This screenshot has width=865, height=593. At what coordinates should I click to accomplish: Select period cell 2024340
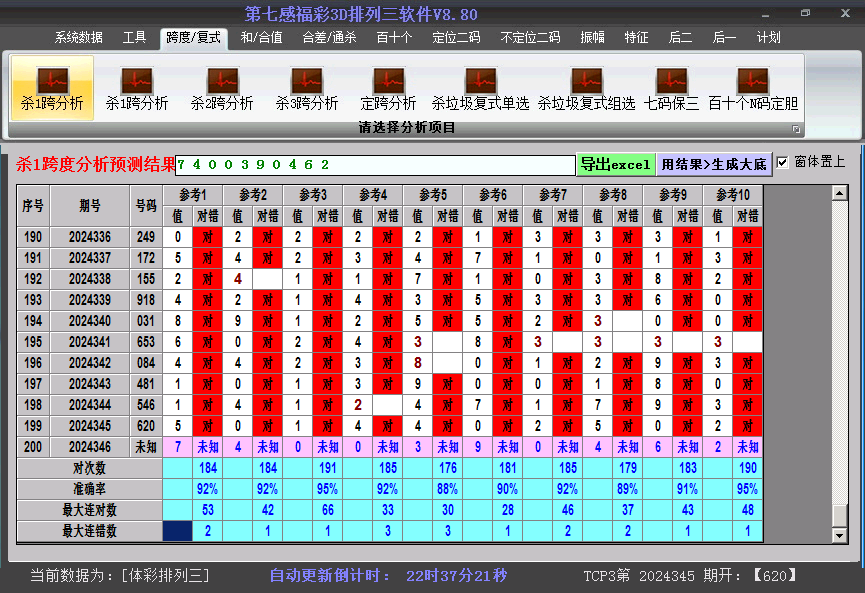[x=90, y=321]
